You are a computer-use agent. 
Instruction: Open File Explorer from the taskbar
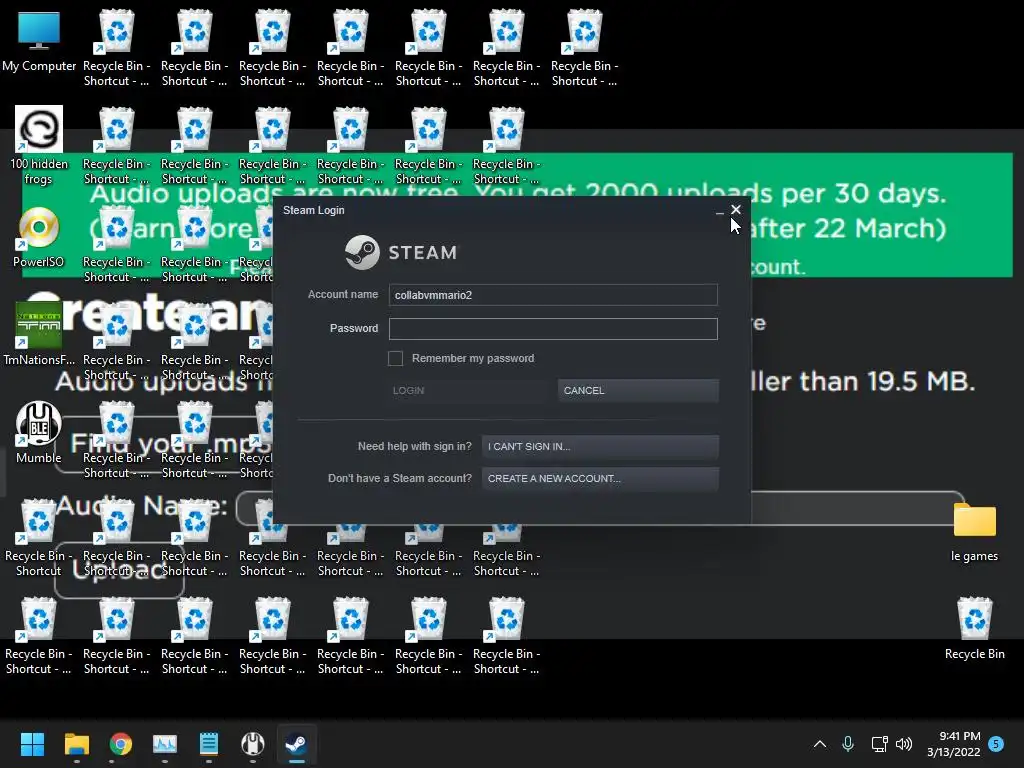tap(76, 744)
